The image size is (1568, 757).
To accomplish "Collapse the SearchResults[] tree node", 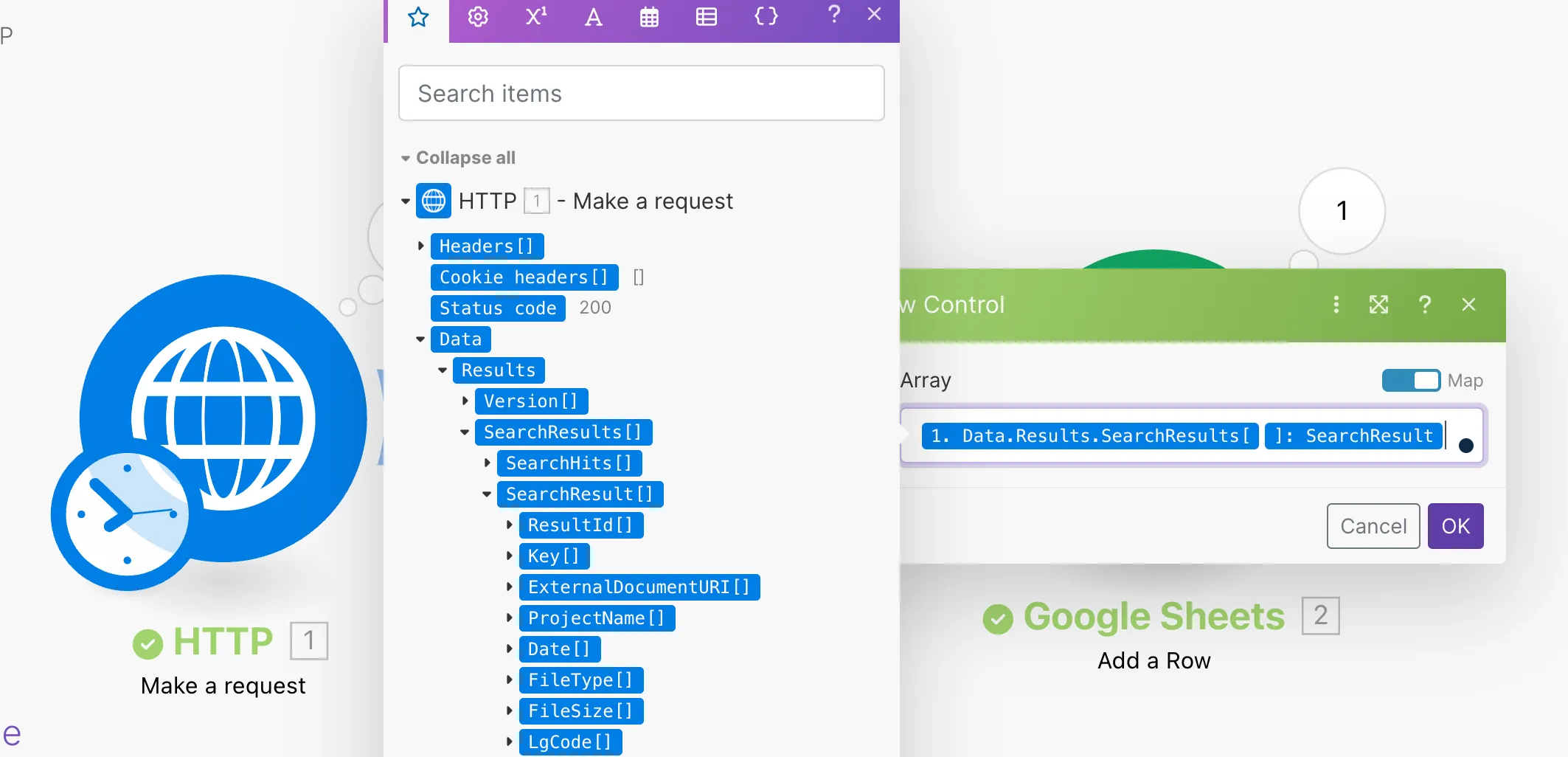I will [465, 432].
